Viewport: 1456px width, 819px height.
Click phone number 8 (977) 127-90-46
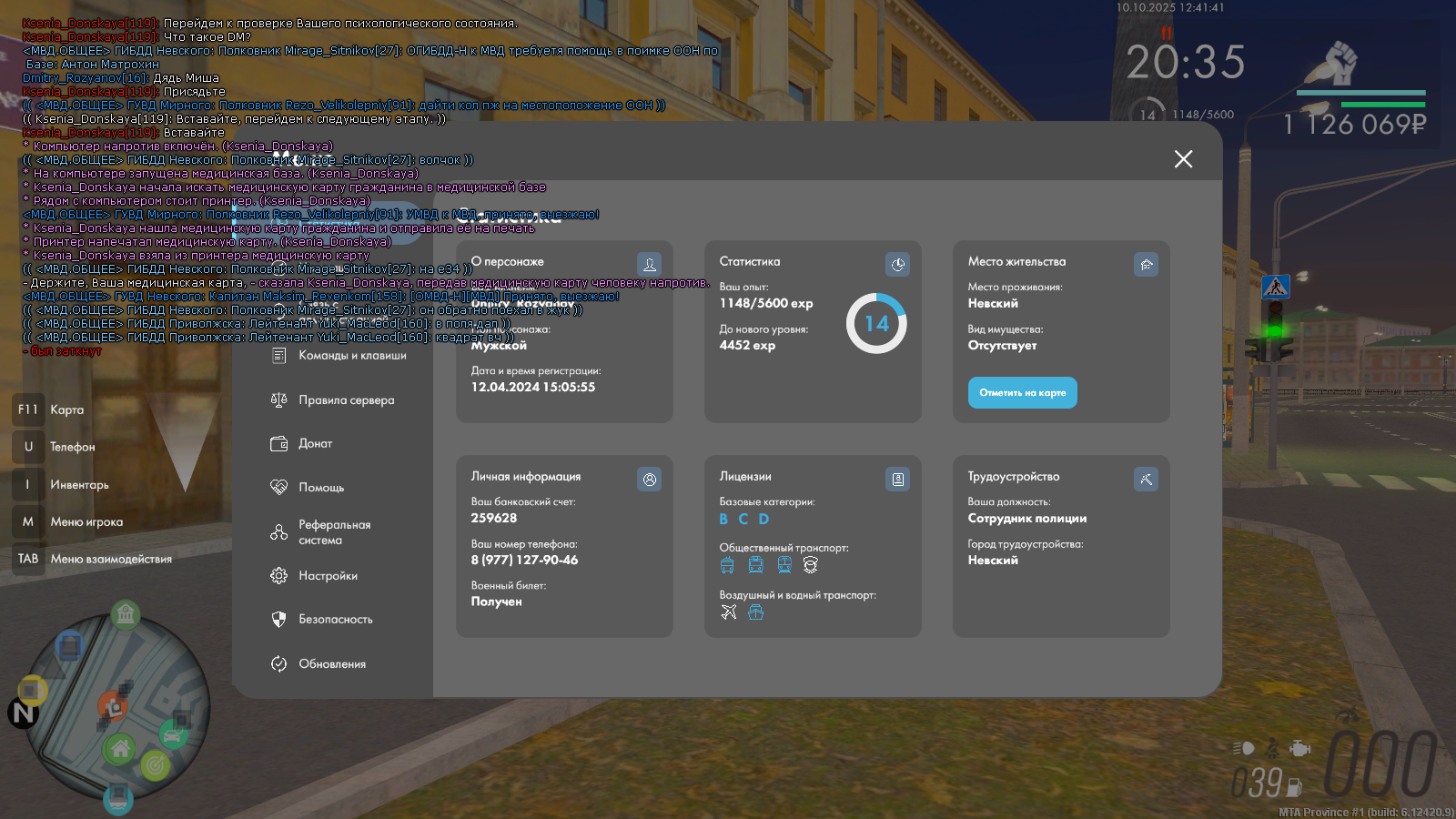(524, 561)
